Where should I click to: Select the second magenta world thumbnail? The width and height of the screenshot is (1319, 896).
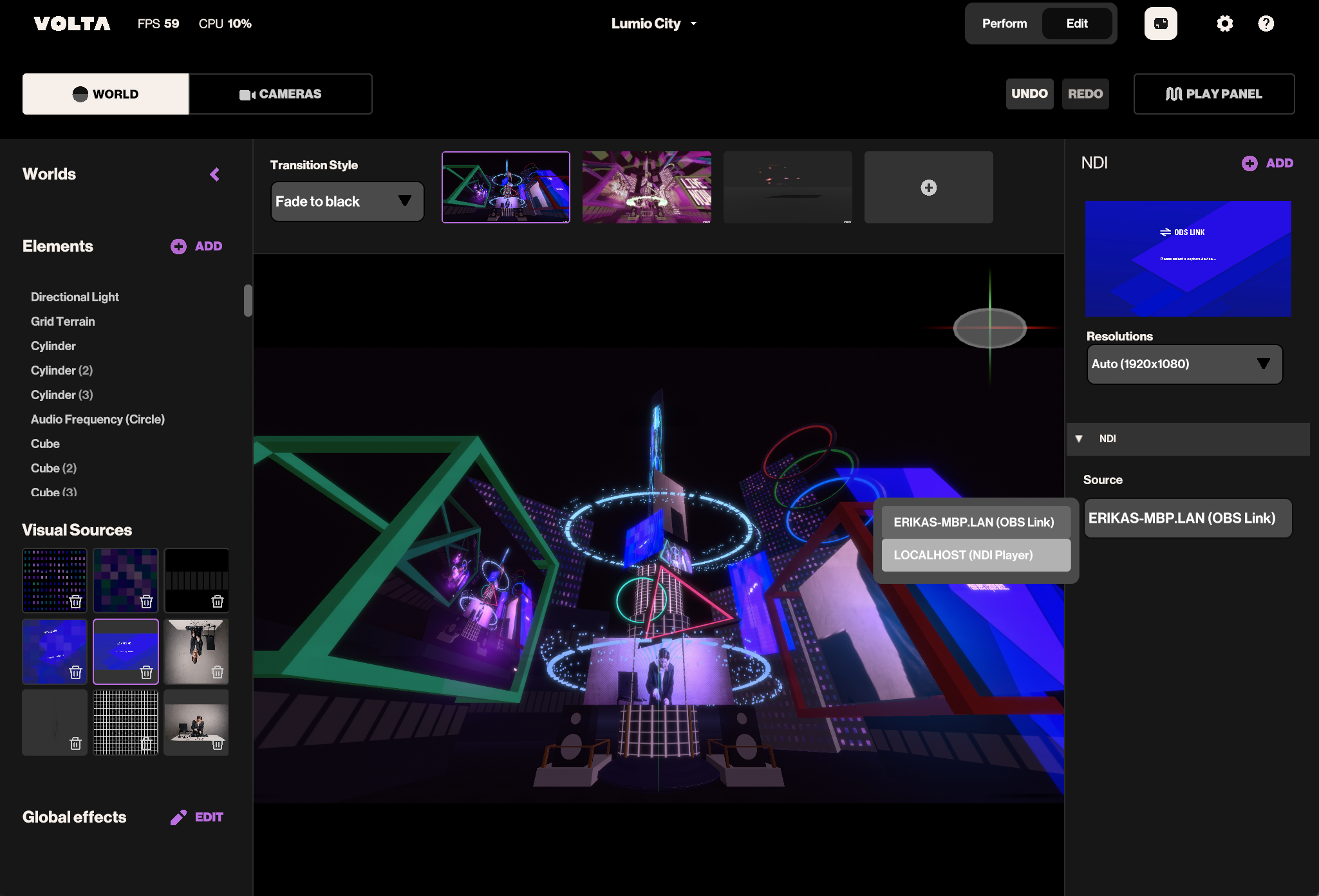click(x=646, y=187)
